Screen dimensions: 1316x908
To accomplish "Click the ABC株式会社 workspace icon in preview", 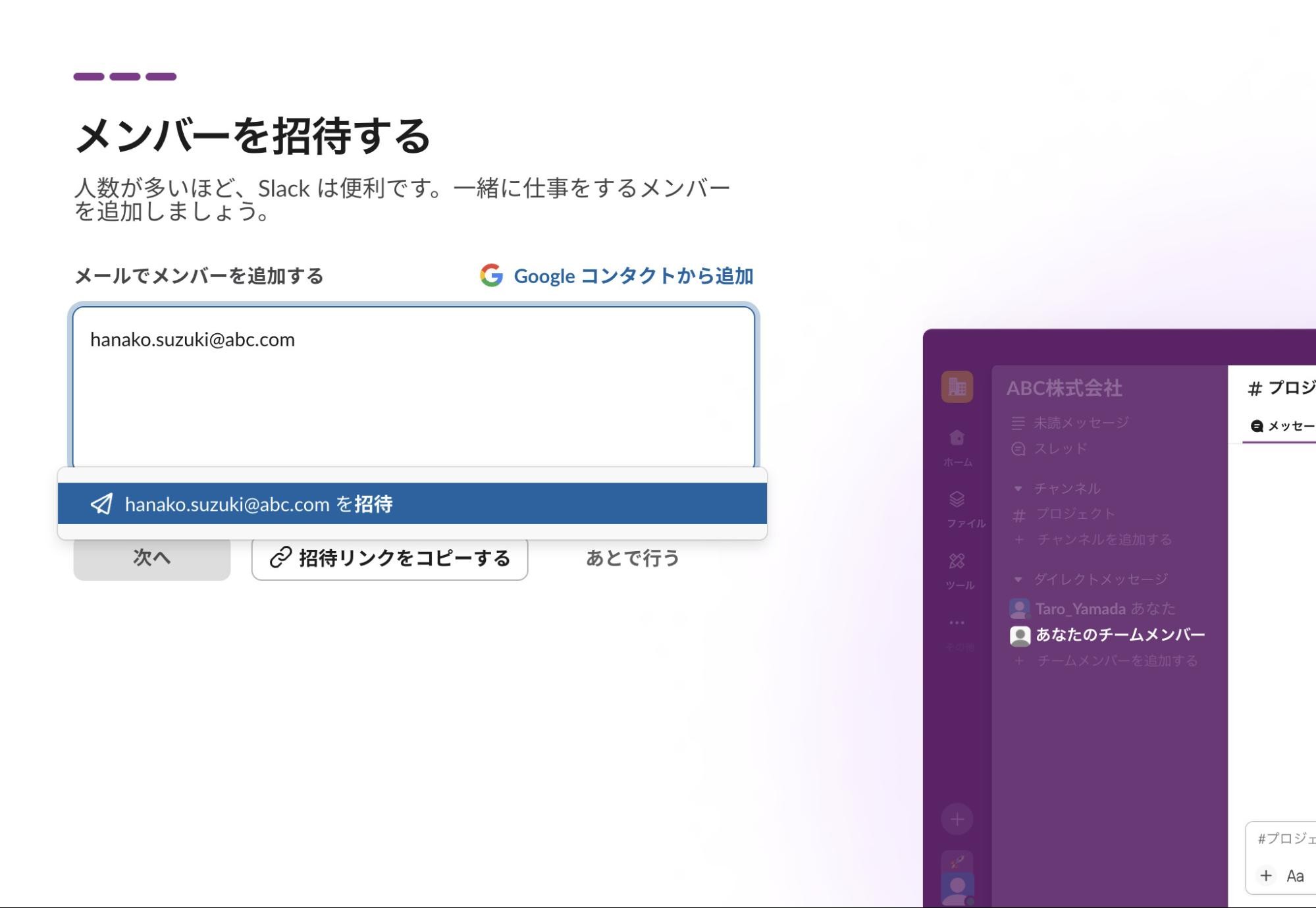I will 957,387.
